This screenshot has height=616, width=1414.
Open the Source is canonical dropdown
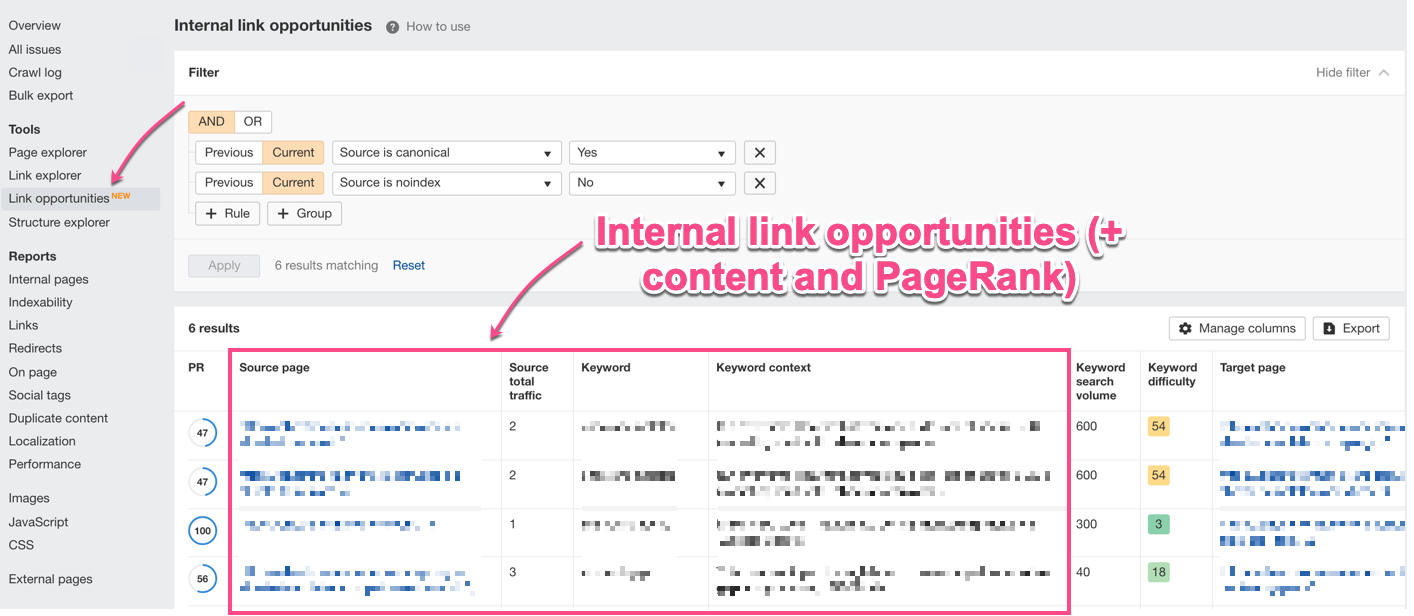coord(446,153)
